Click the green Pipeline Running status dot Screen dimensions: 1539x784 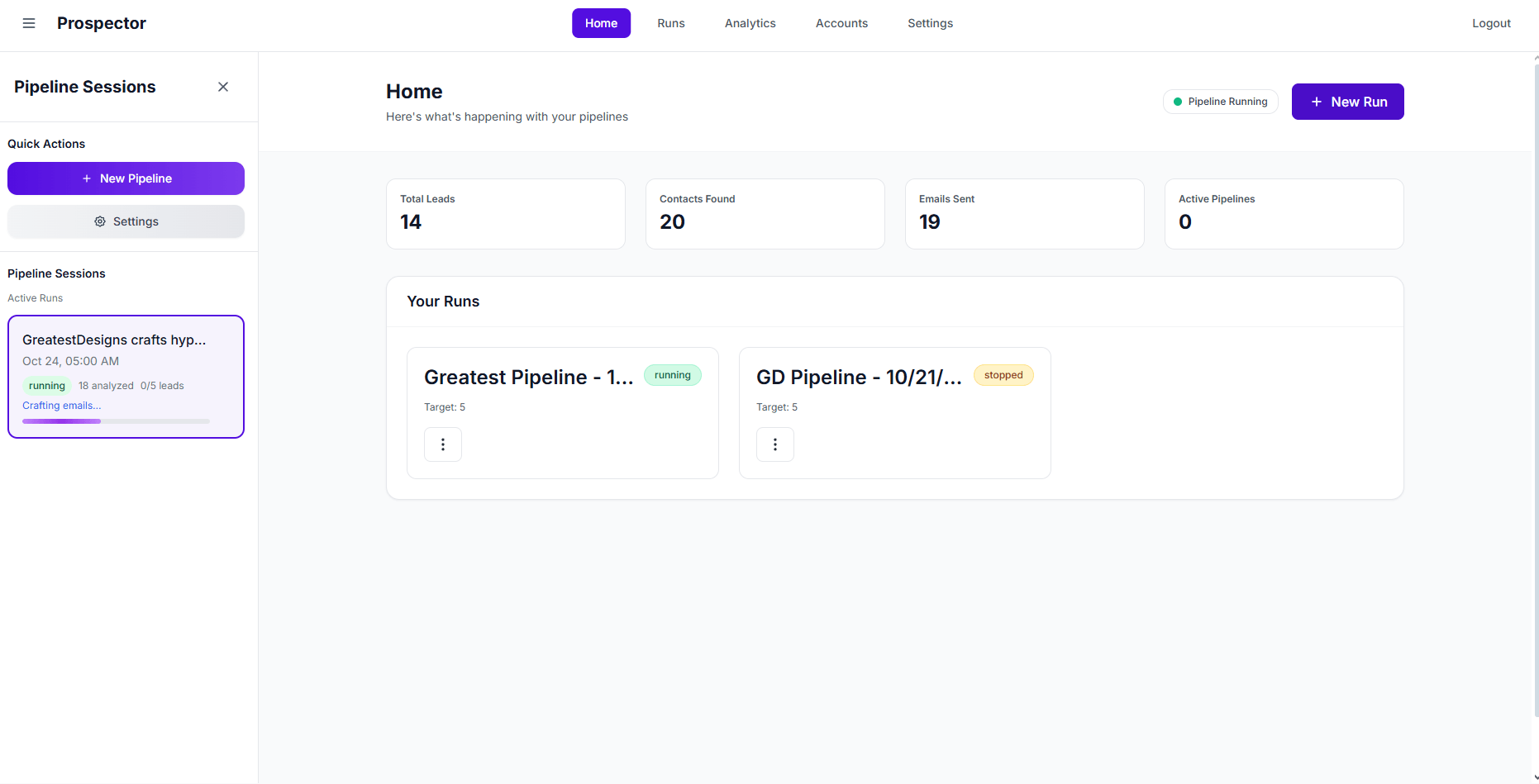[1178, 101]
